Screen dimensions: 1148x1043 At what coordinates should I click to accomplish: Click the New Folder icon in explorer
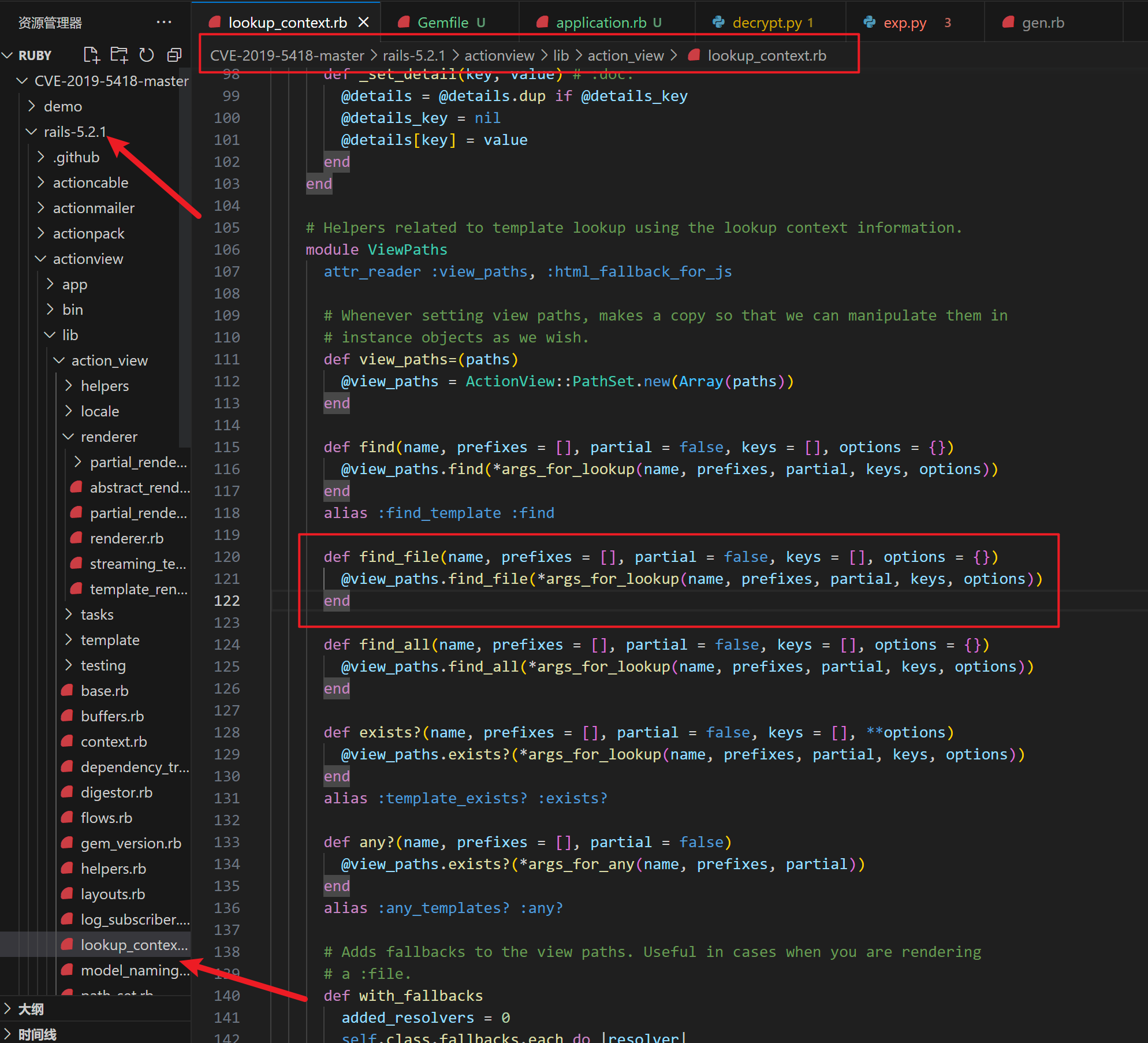pos(119,55)
